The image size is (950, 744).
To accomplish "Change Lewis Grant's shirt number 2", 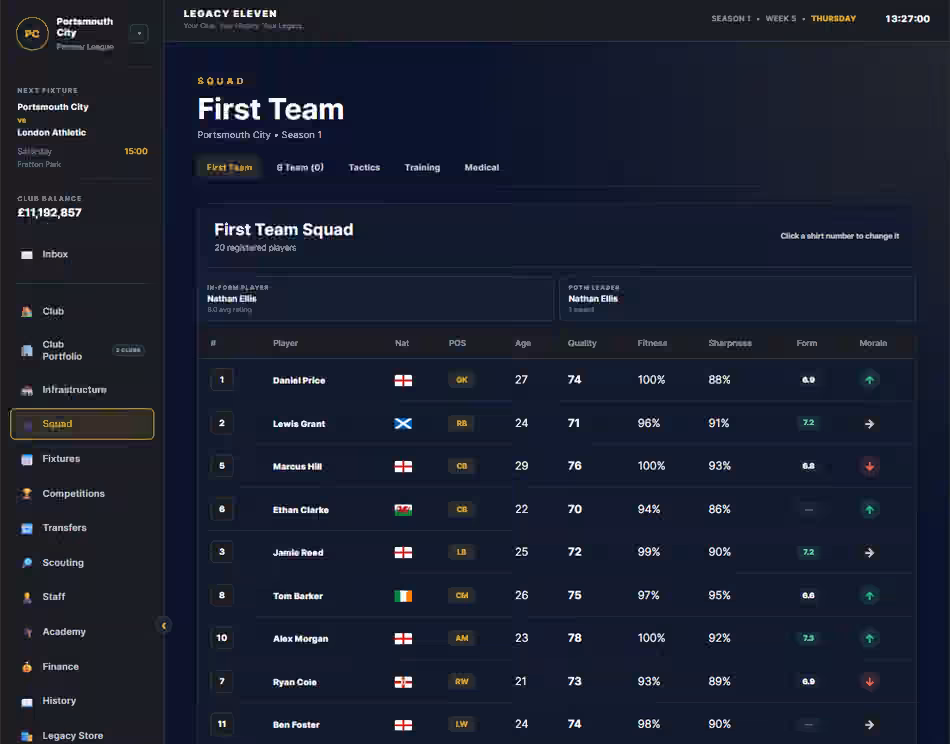I will pyautogui.click(x=222, y=423).
